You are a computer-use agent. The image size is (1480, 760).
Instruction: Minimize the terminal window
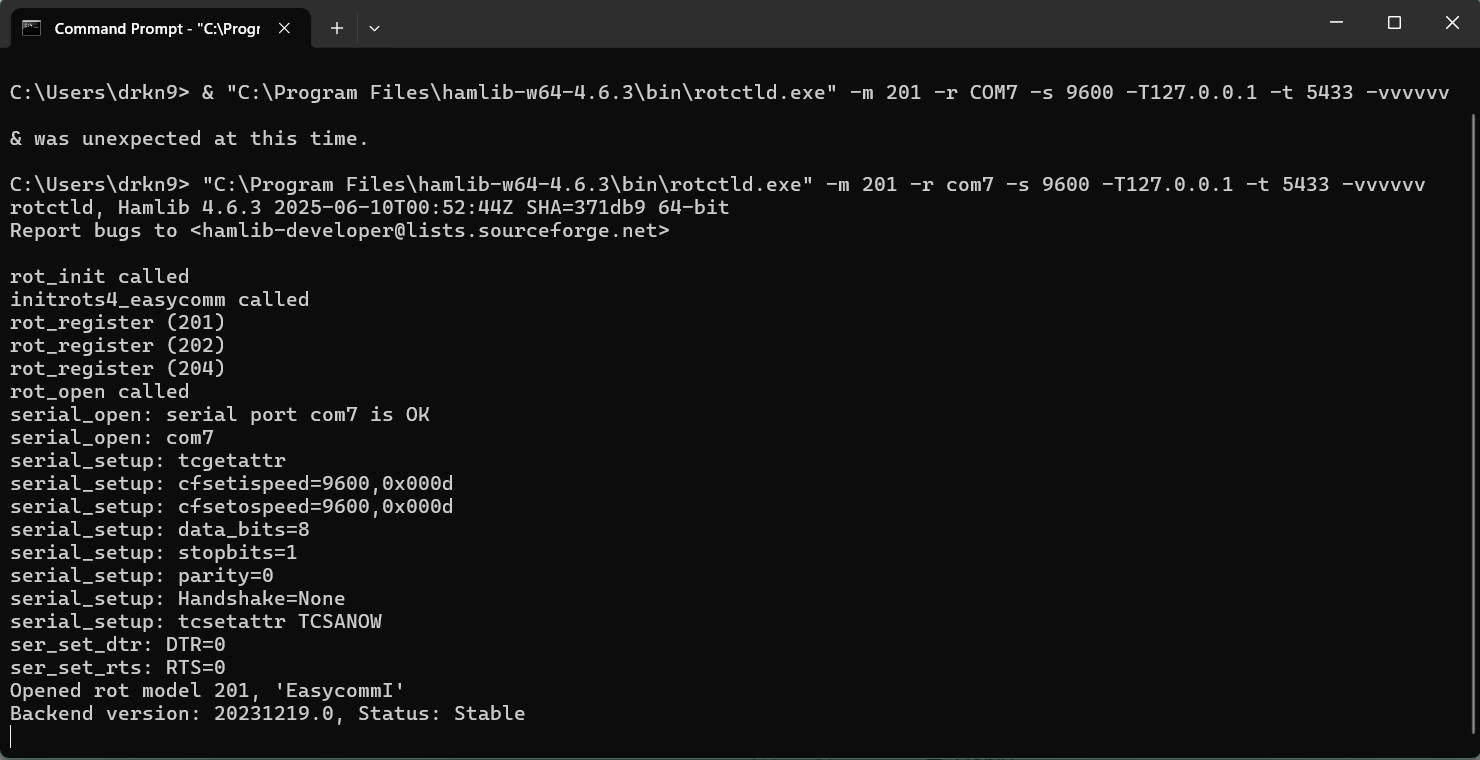click(x=1337, y=23)
